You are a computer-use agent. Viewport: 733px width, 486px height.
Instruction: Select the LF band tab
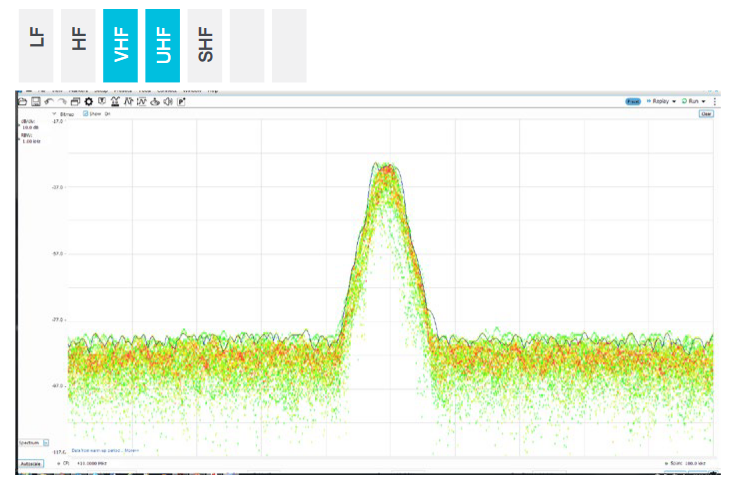36,45
